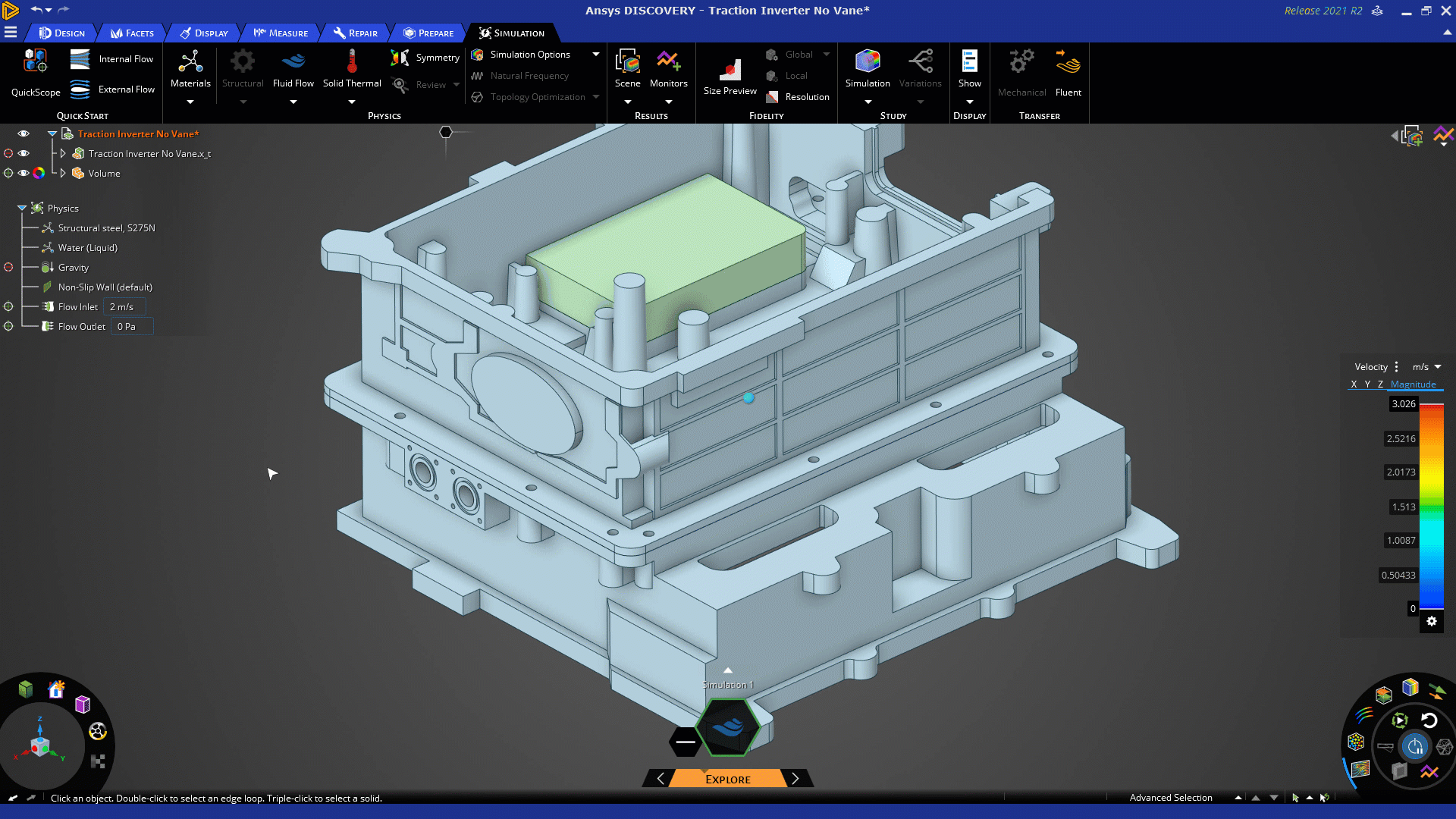The height and width of the screenshot is (819, 1456).
Task: Hide Traction Inverter No Vane.x_t body
Action: [24, 154]
